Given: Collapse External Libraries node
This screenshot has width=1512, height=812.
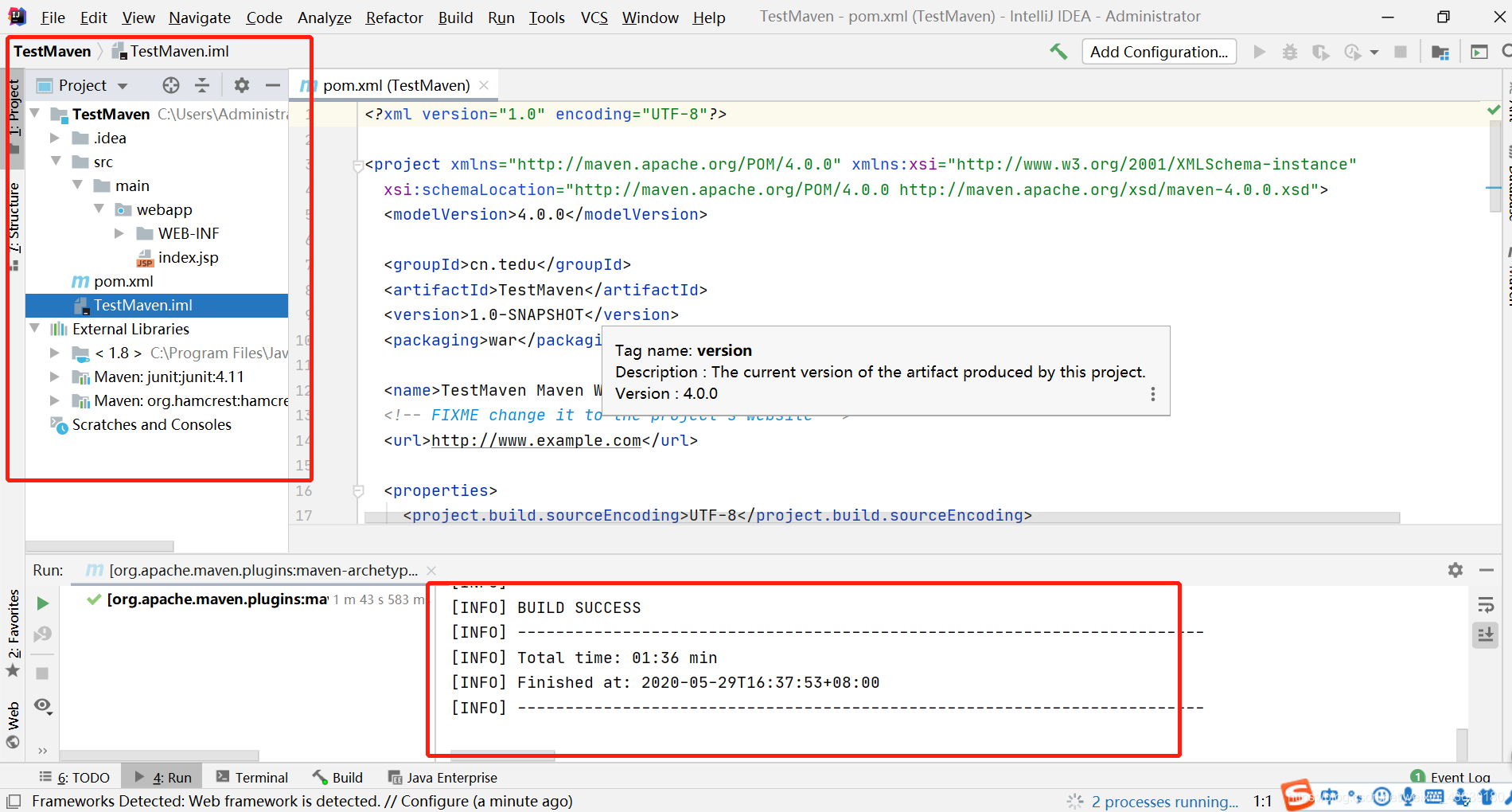Looking at the screenshot, I should 35,328.
